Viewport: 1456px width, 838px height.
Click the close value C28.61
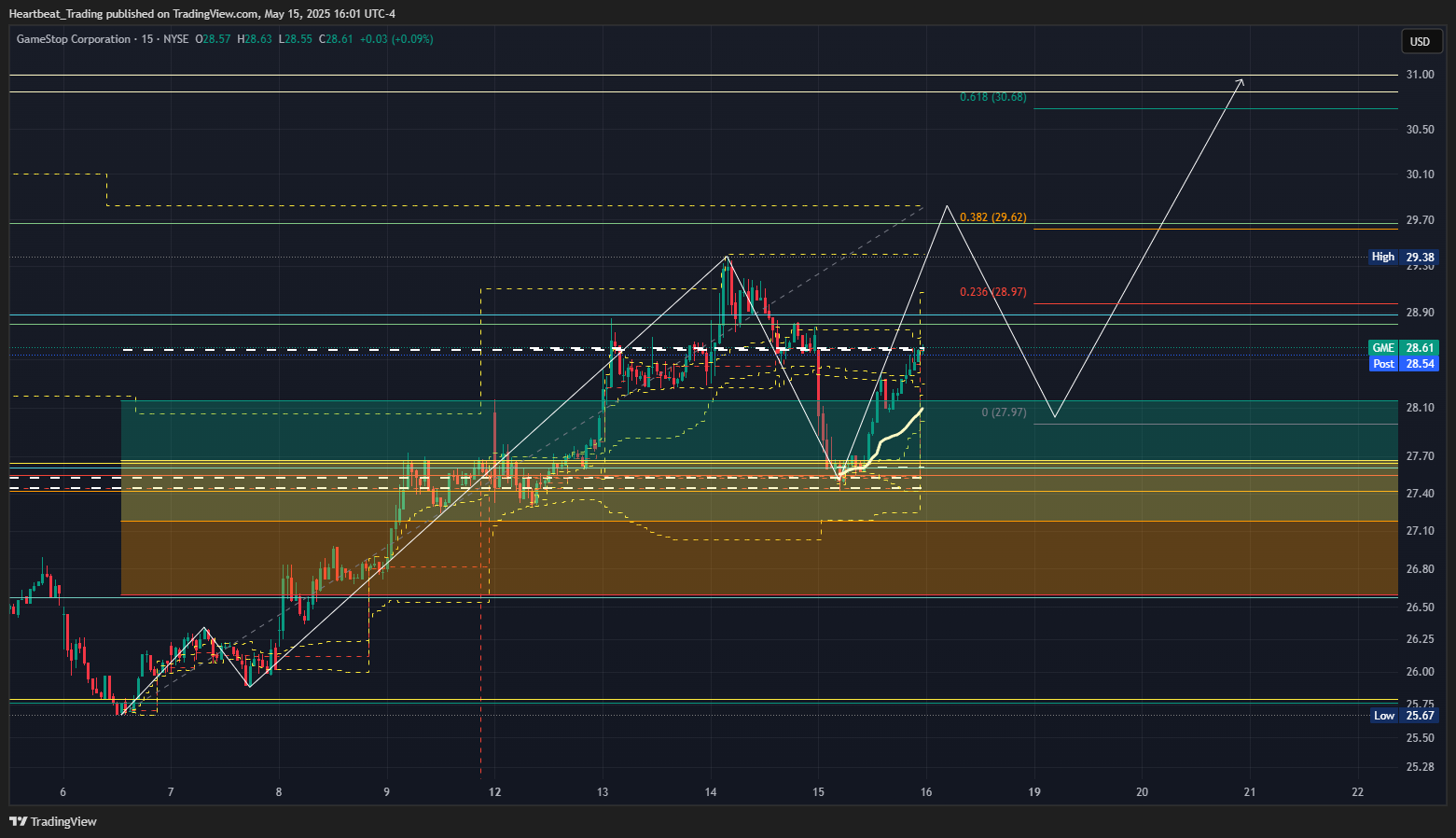336,39
